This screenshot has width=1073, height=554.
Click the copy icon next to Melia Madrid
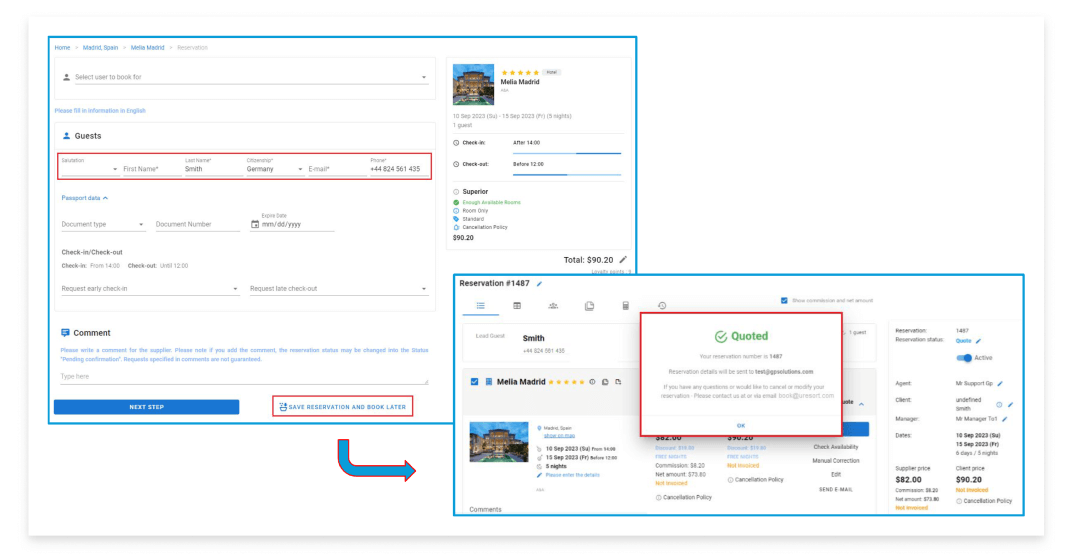(605, 382)
